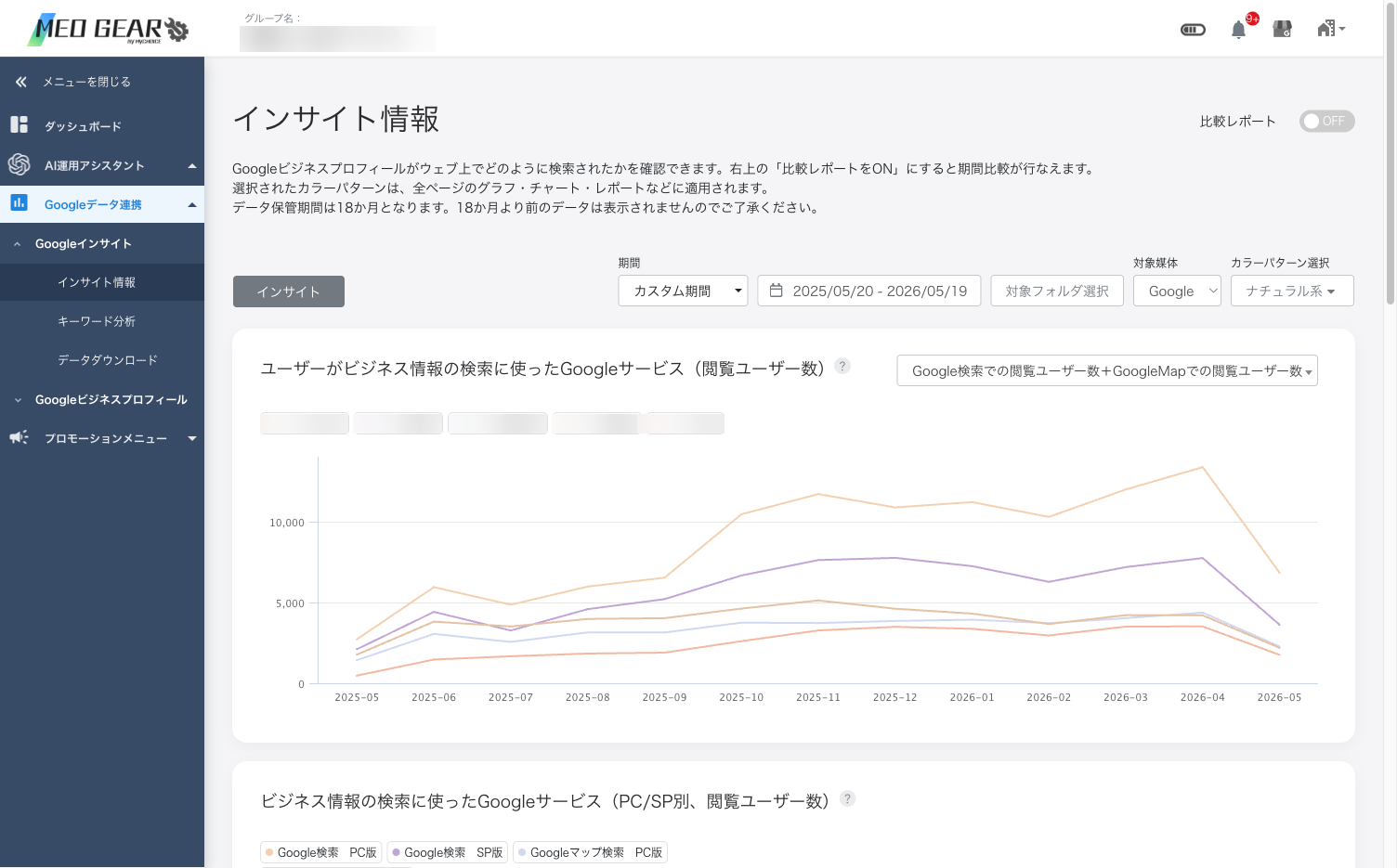Click help icon beside PC/SP chart title

(847, 798)
